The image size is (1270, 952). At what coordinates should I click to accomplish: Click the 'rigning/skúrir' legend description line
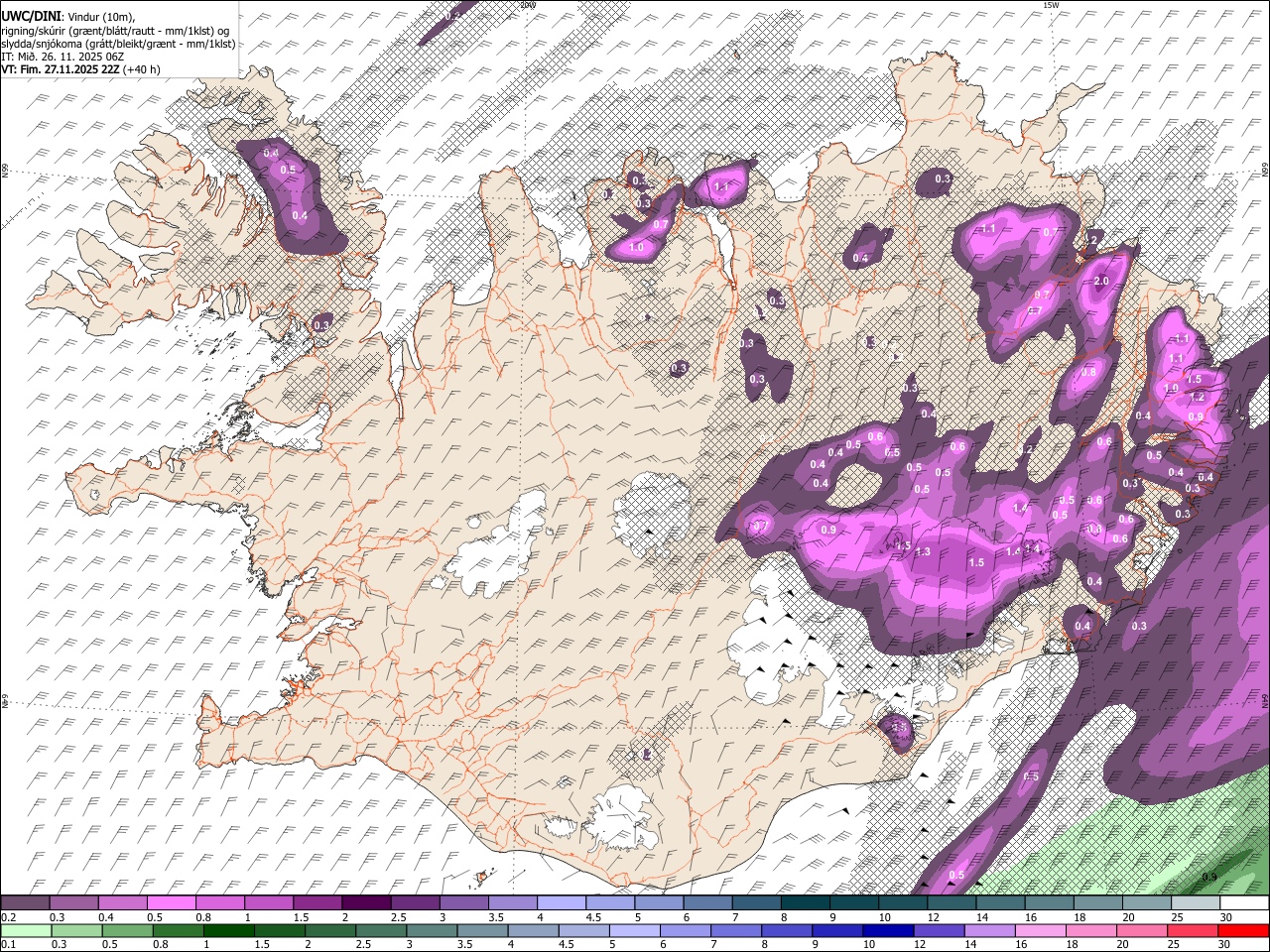pyautogui.click(x=117, y=31)
